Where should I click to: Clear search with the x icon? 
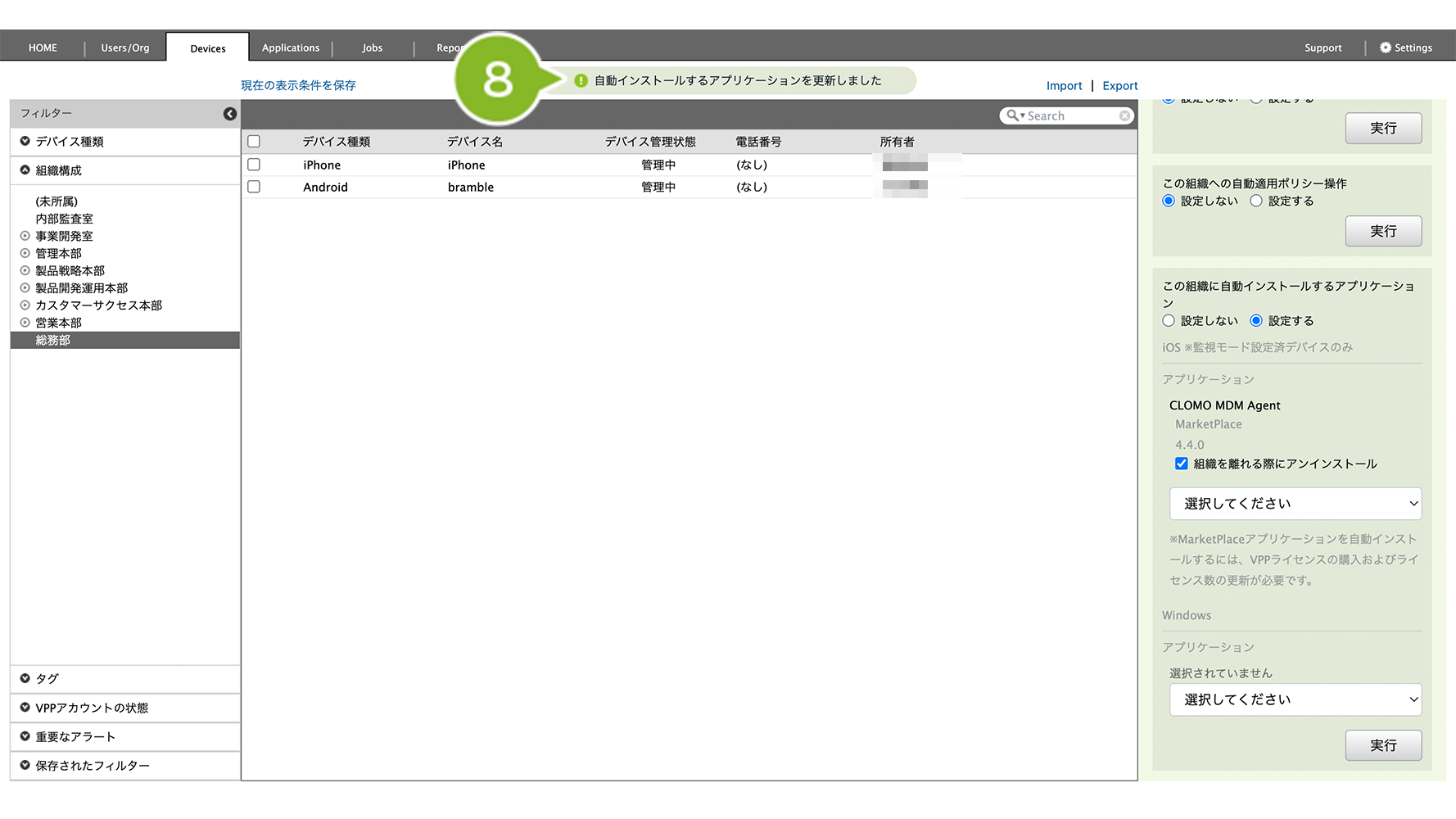(1124, 116)
